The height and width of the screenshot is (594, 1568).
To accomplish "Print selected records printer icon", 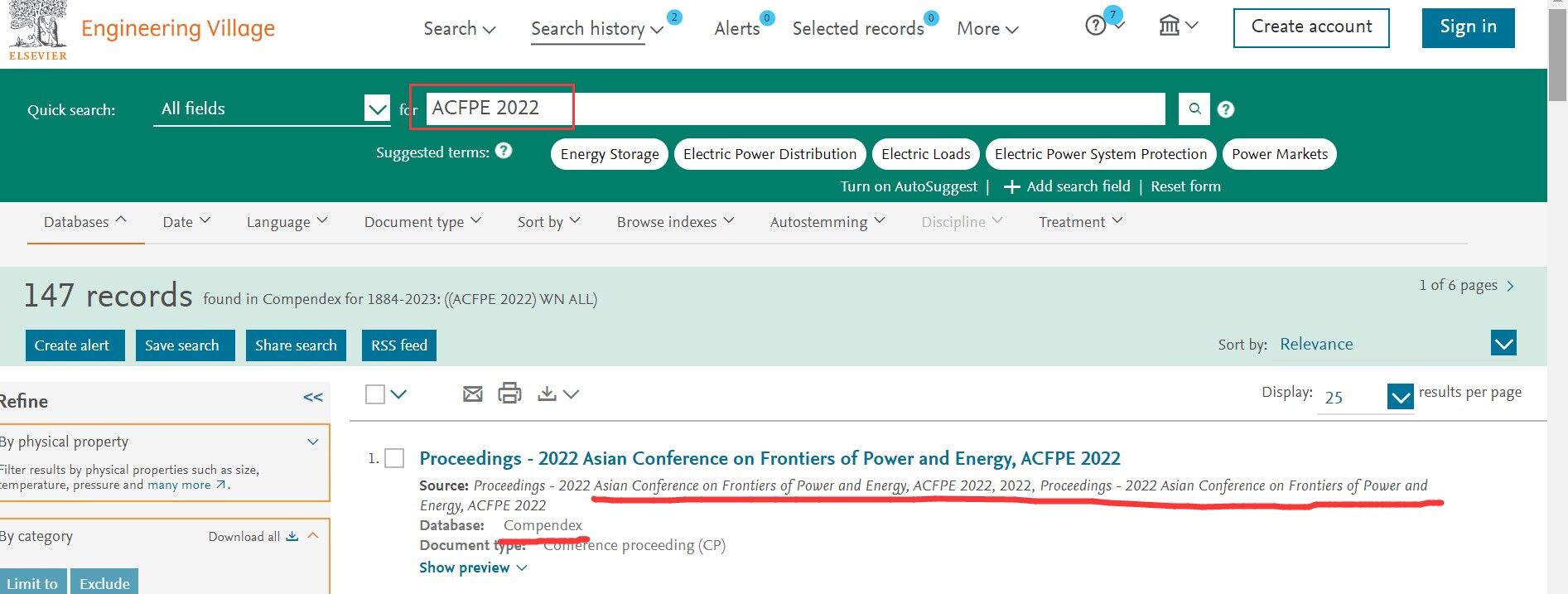I will [x=509, y=394].
